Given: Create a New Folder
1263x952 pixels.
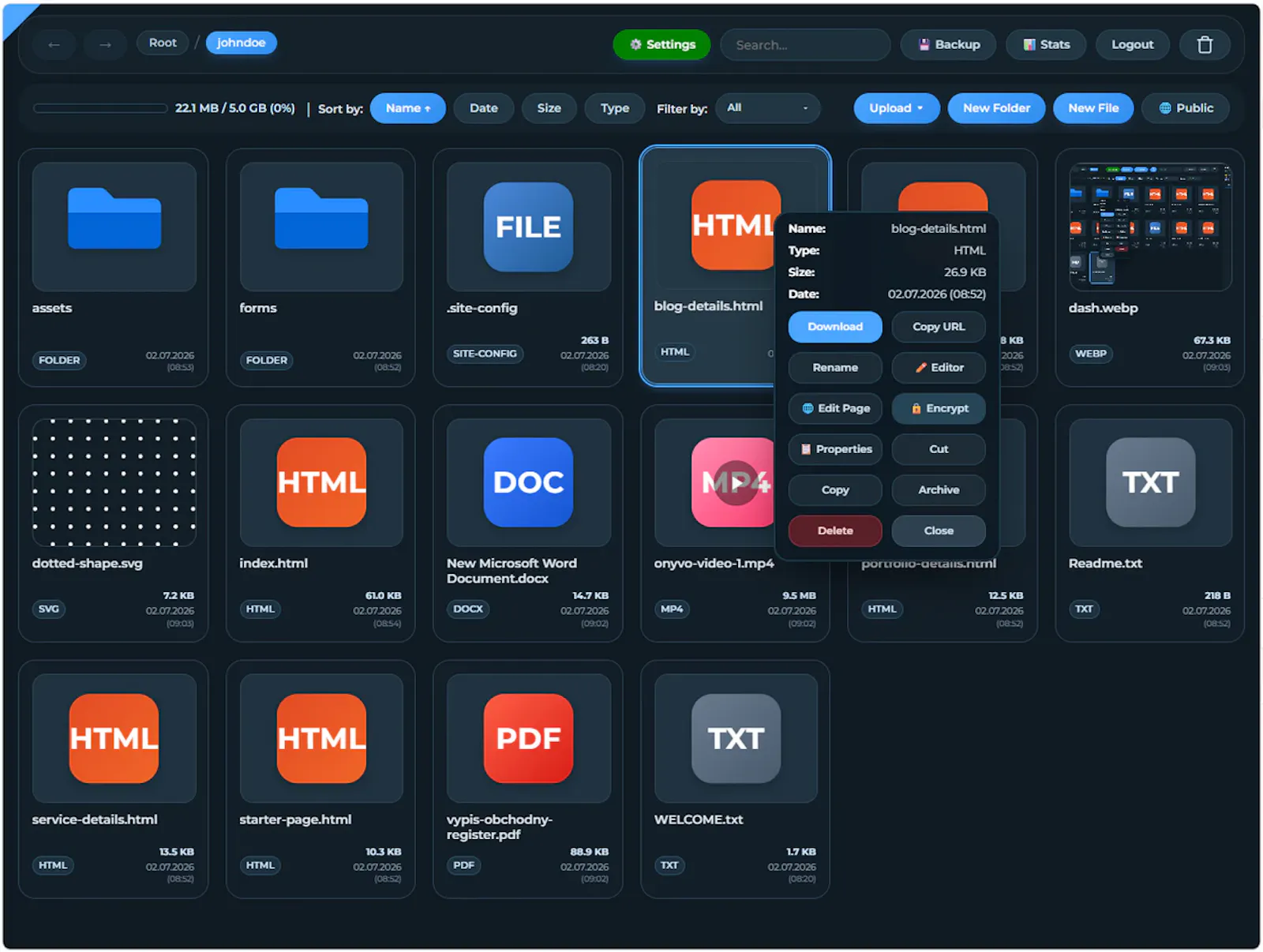Looking at the screenshot, I should (x=996, y=108).
